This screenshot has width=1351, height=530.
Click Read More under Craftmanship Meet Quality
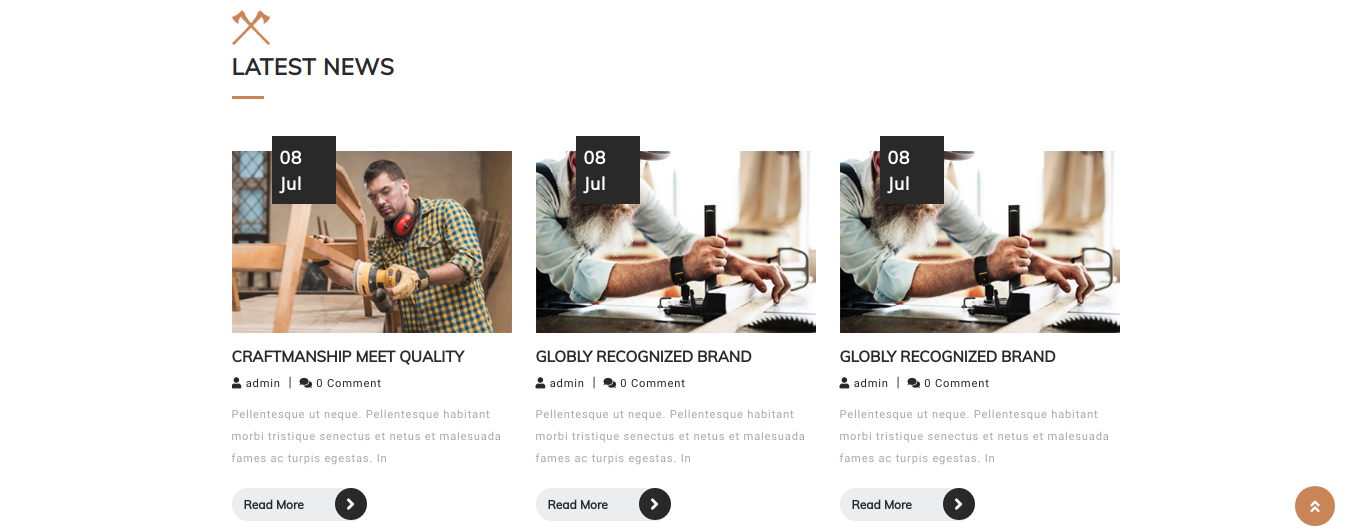274,505
